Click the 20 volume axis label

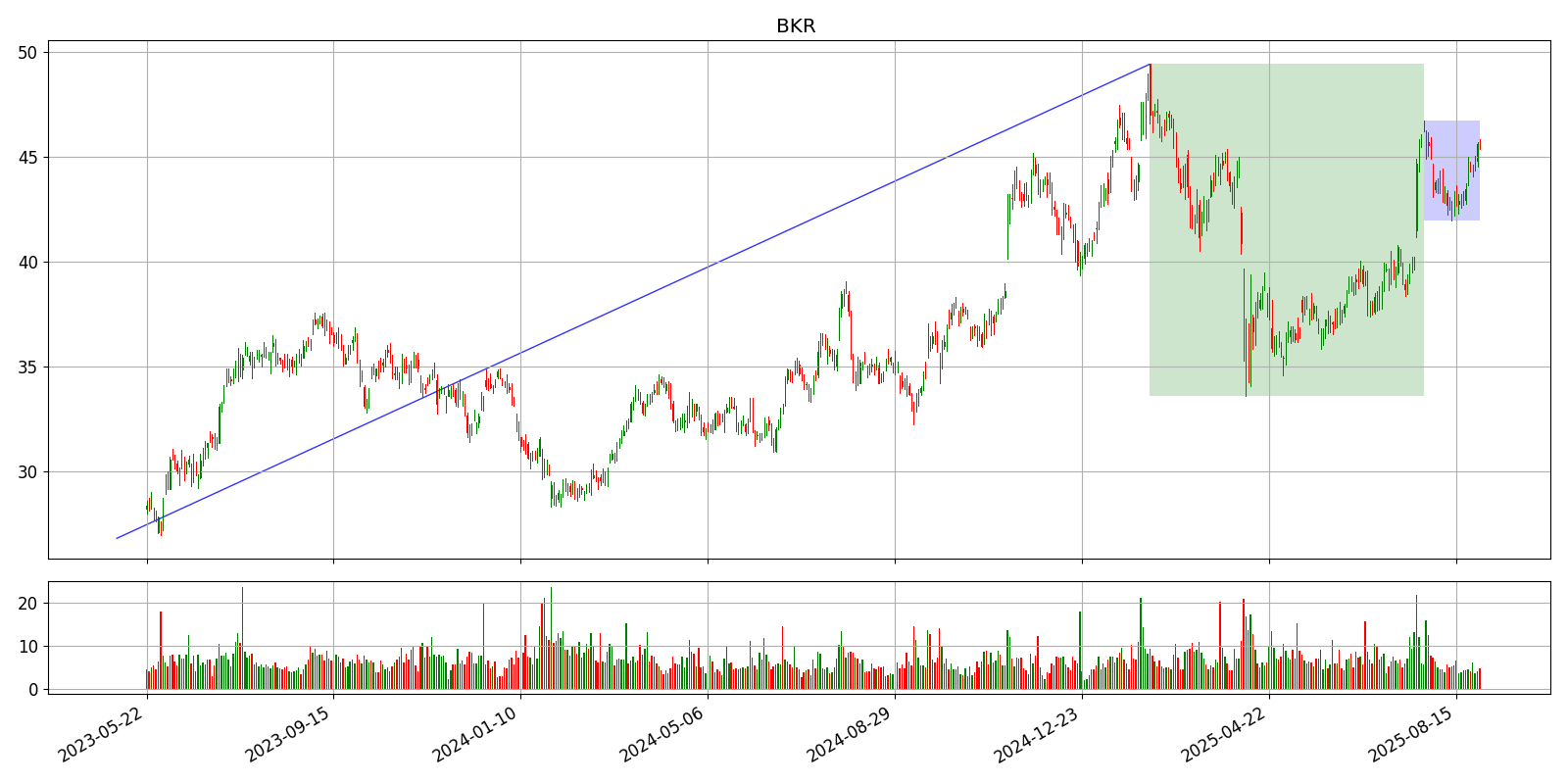click(27, 604)
